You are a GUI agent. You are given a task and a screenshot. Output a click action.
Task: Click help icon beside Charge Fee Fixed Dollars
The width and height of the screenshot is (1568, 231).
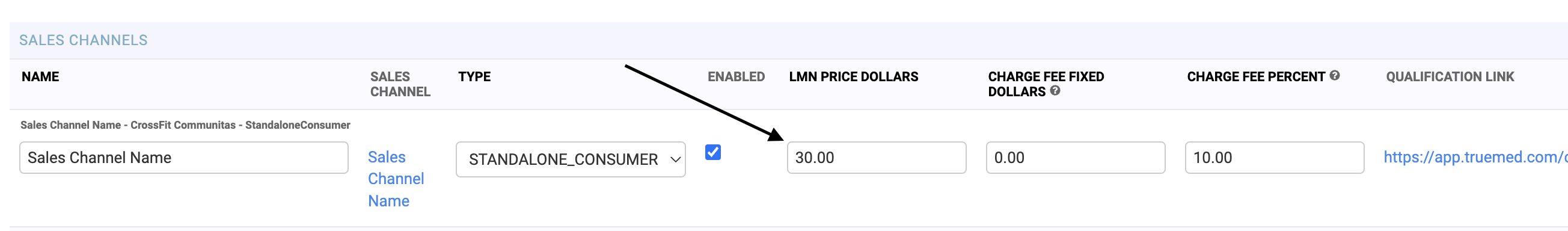point(1055,91)
